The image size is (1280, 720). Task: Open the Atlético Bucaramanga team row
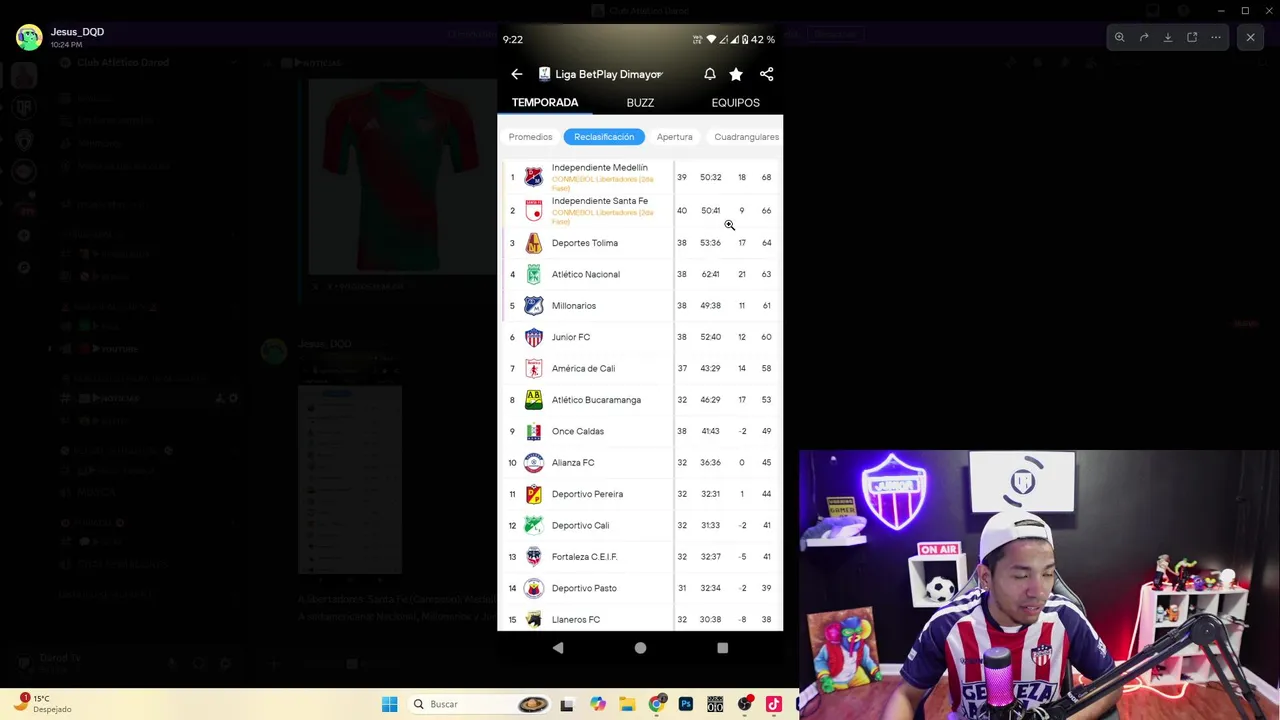tap(640, 400)
